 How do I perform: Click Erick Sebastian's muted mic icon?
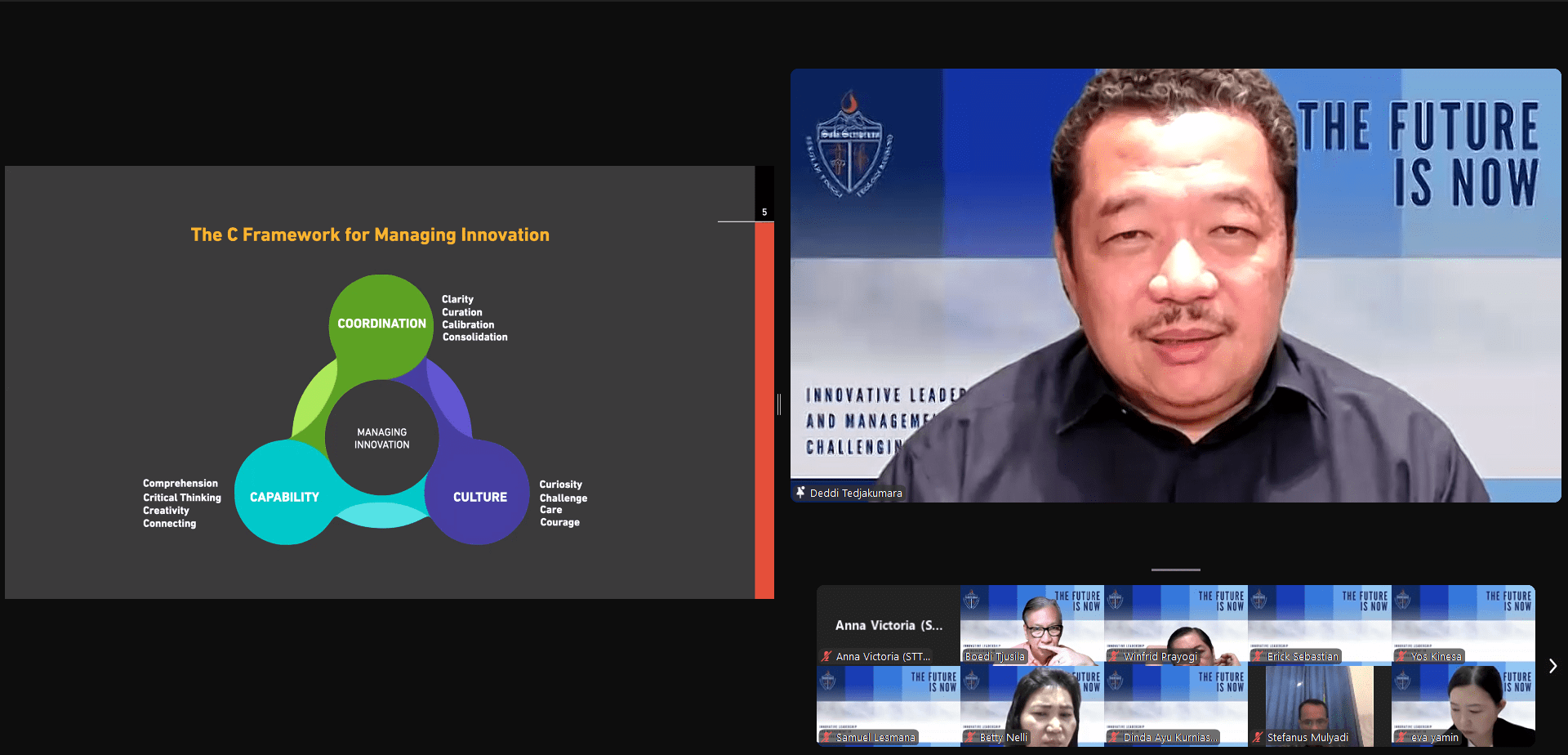pyautogui.click(x=1258, y=656)
